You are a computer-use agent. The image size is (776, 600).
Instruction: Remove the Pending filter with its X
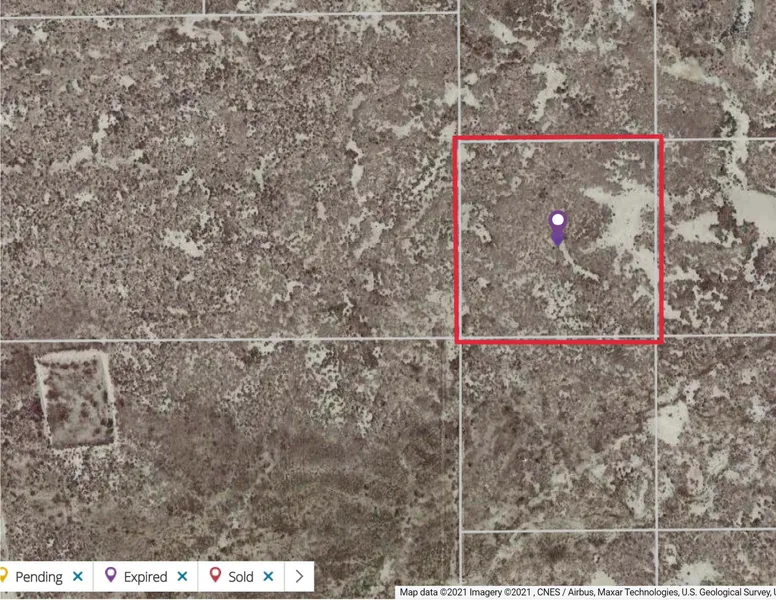click(x=78, y=577)
